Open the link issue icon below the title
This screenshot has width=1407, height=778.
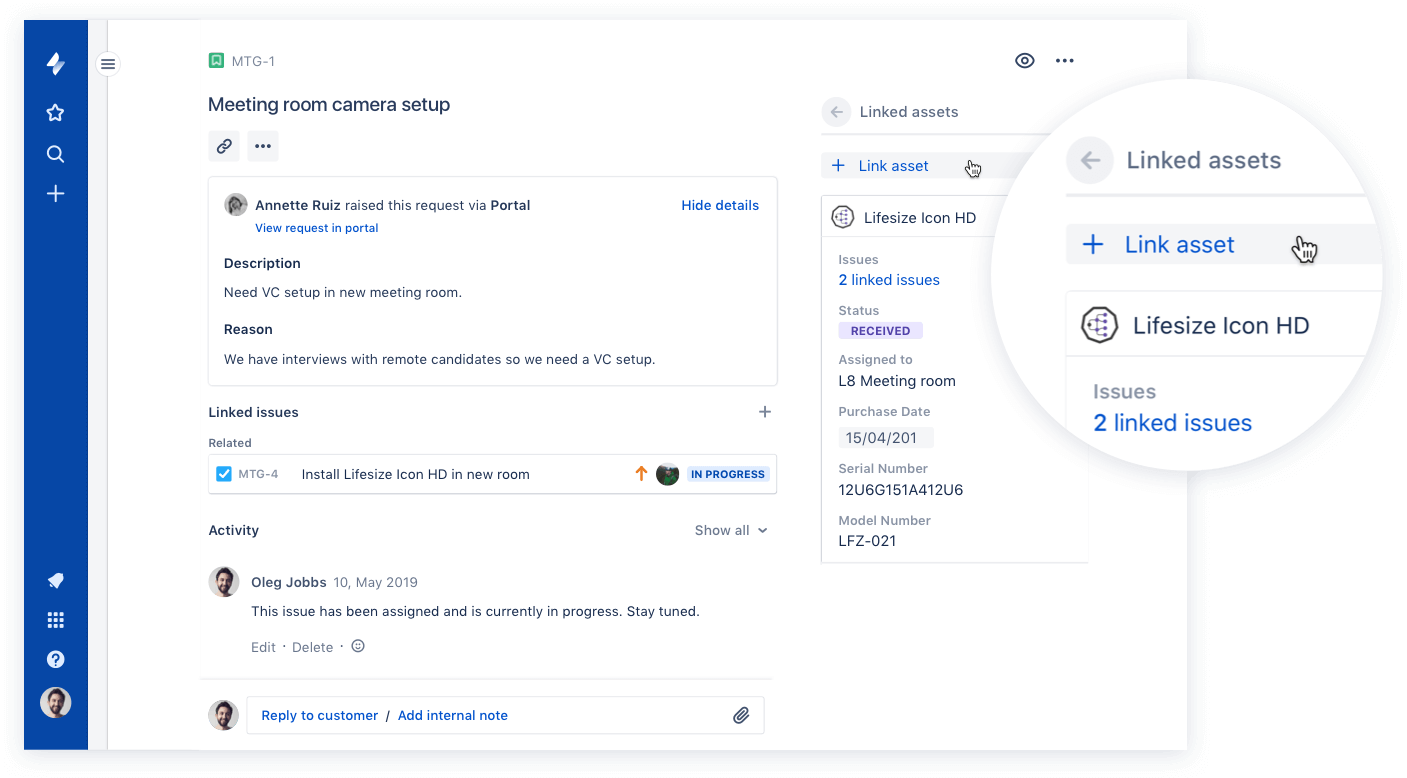pyautogui.click(x=223, y=145)
